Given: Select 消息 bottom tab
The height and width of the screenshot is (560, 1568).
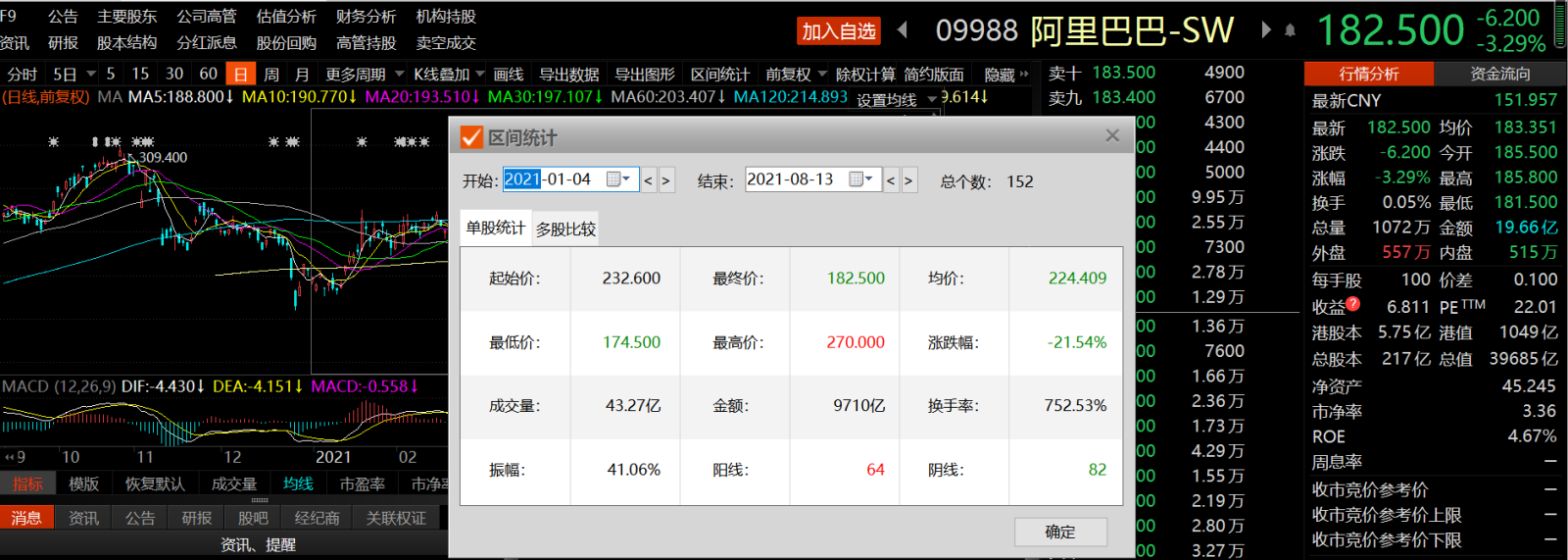Looking at the screenshot, I should (x=26, y=518).
